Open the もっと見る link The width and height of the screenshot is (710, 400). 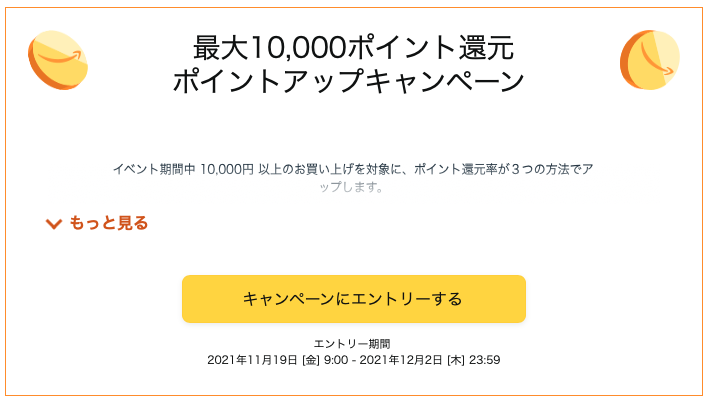(x=109, y=223)
